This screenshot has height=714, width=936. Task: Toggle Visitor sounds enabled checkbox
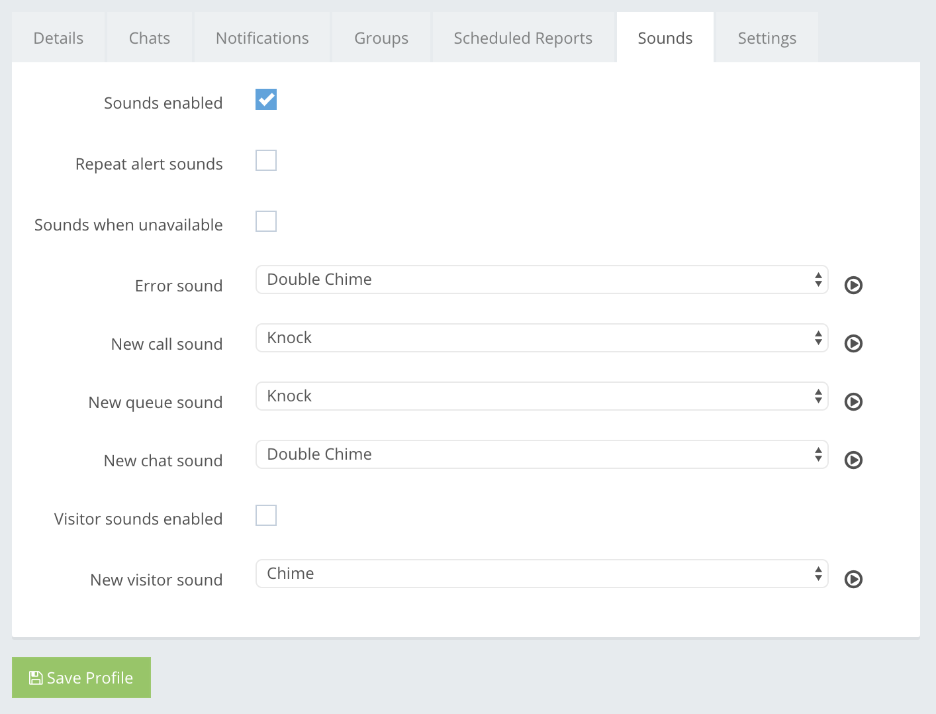point(266,516)
